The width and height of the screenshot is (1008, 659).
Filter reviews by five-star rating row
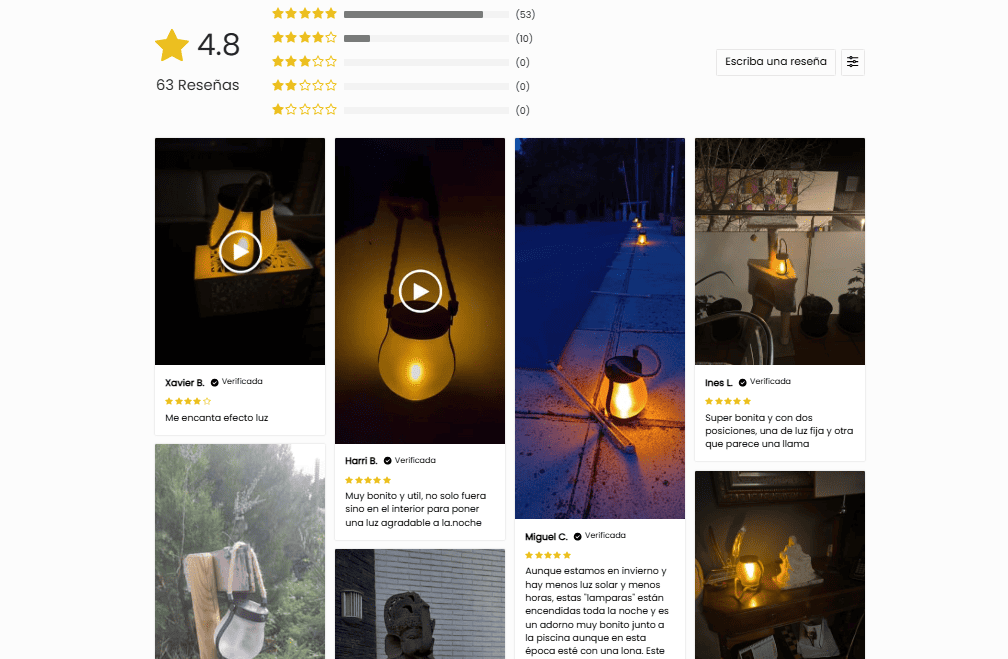pyautogui.click(x=403, y=14)
